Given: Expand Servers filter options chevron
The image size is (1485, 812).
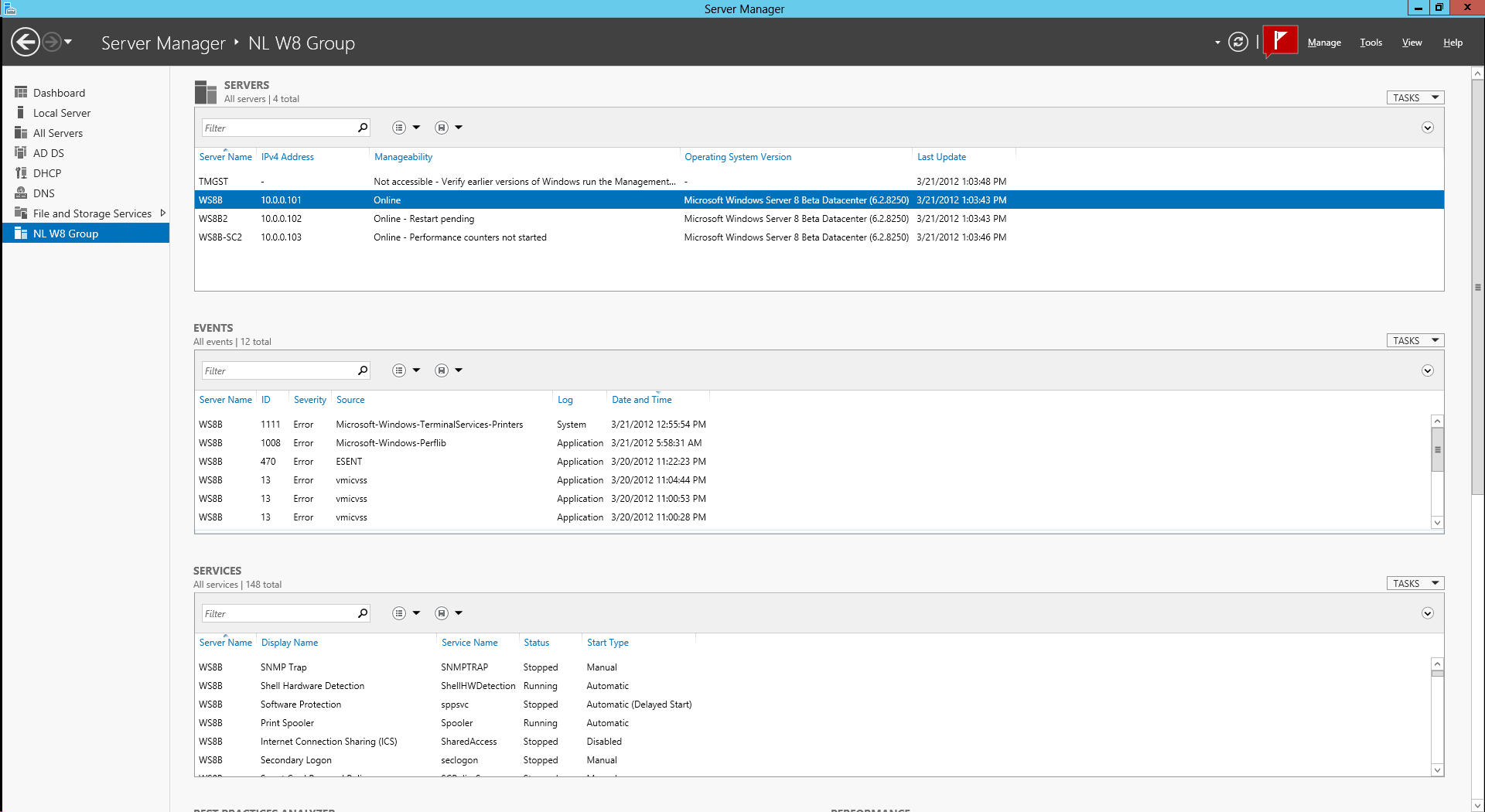Looking at the screenshot, I should tap(1428, 128).
